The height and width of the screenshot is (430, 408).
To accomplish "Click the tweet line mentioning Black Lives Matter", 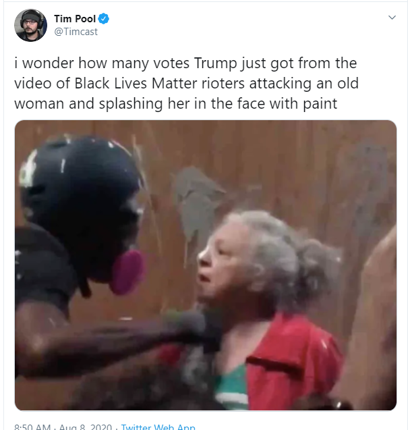I will pyautogui.click(x=186, y=83).
